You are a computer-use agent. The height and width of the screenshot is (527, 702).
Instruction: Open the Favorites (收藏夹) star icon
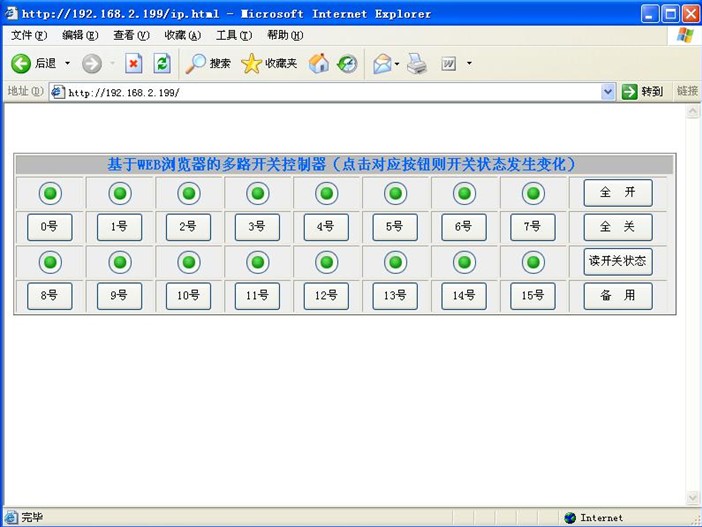click(x=252, y=63)
